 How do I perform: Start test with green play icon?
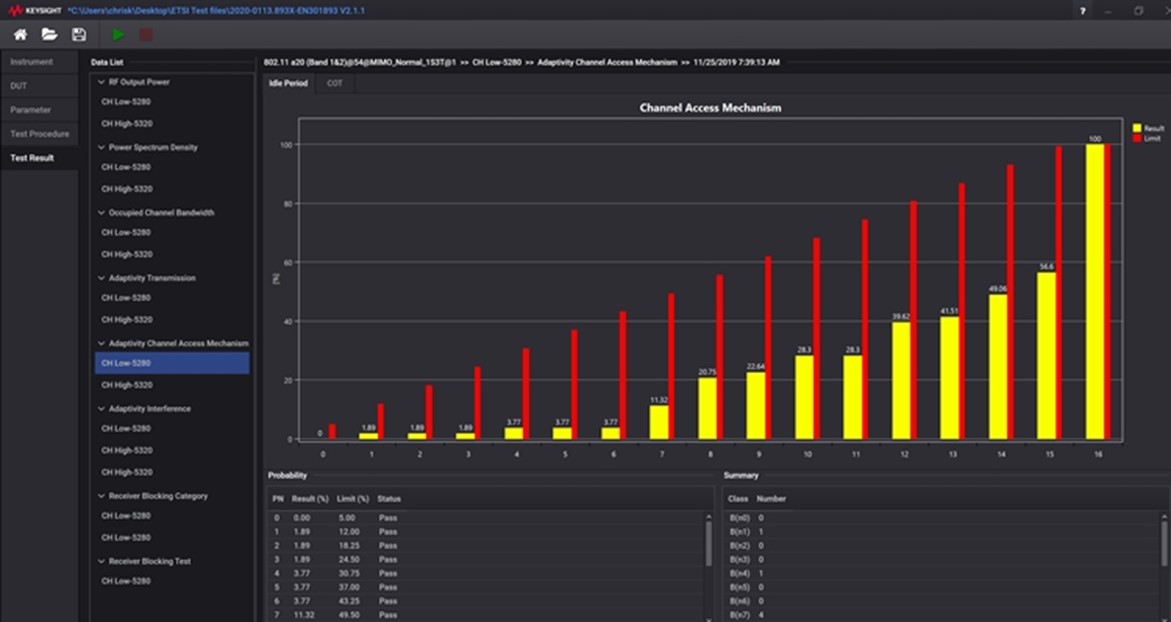pyautogui.click(x=119, y=35)
